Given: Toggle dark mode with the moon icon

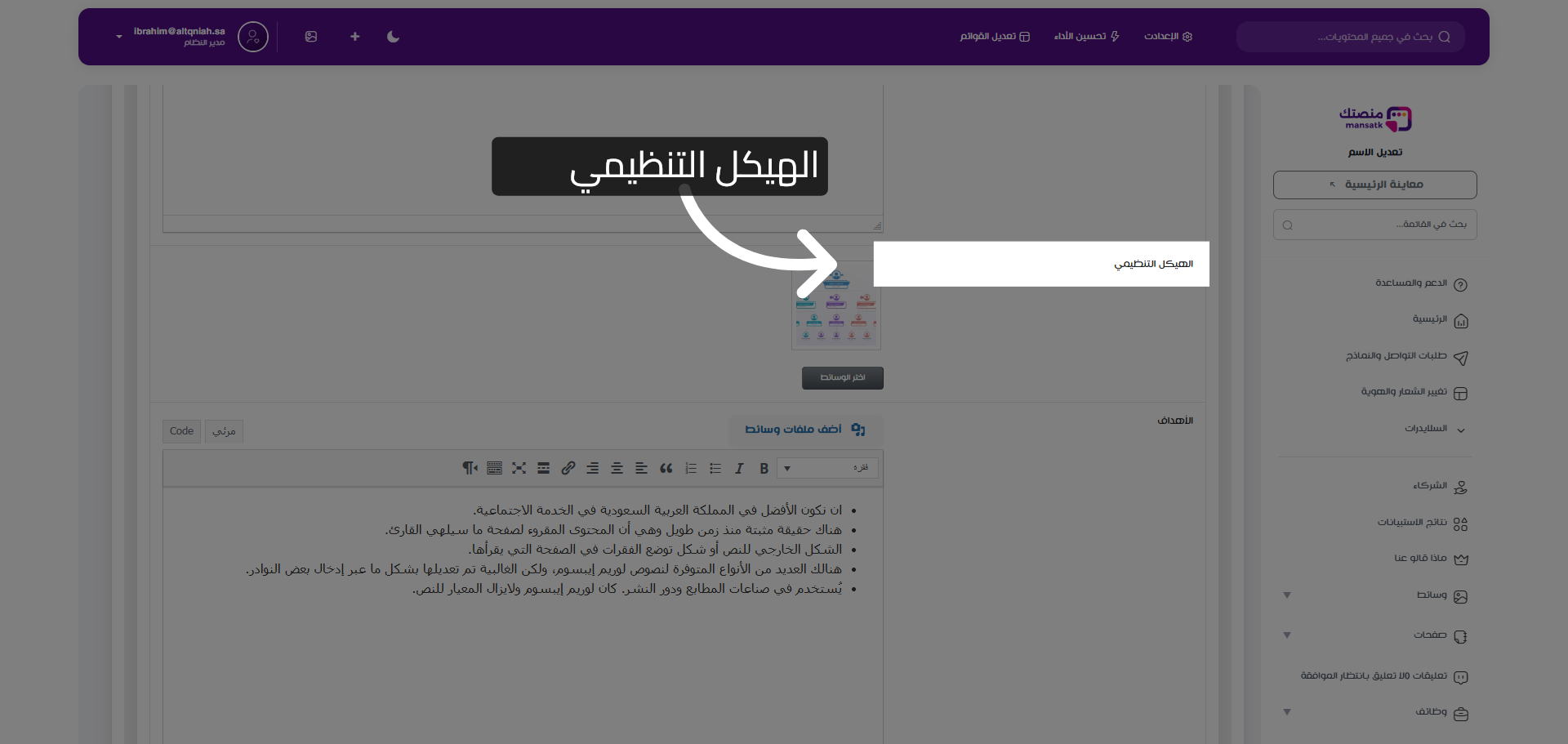Looking at the screenshot, I should [393, 37].
